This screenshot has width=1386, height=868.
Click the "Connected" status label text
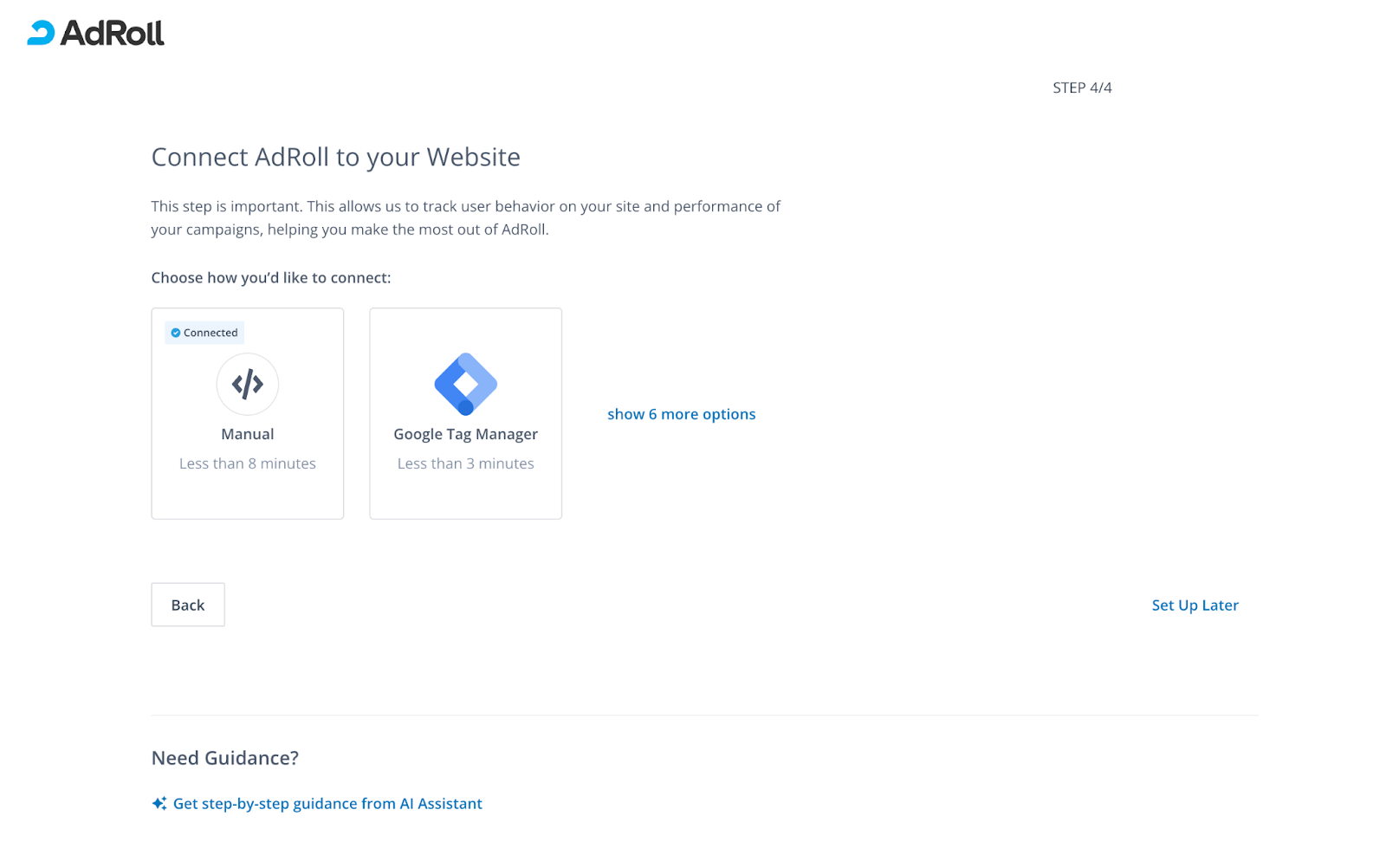[210, 333]
